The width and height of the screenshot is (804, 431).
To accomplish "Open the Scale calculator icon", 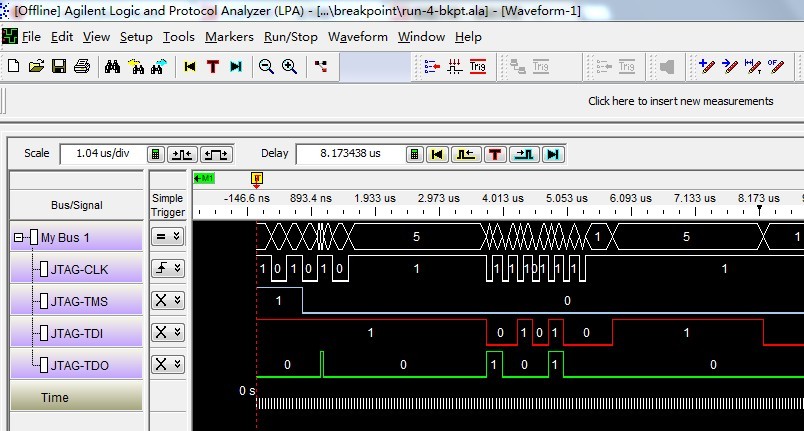I will tap(156, 154).
